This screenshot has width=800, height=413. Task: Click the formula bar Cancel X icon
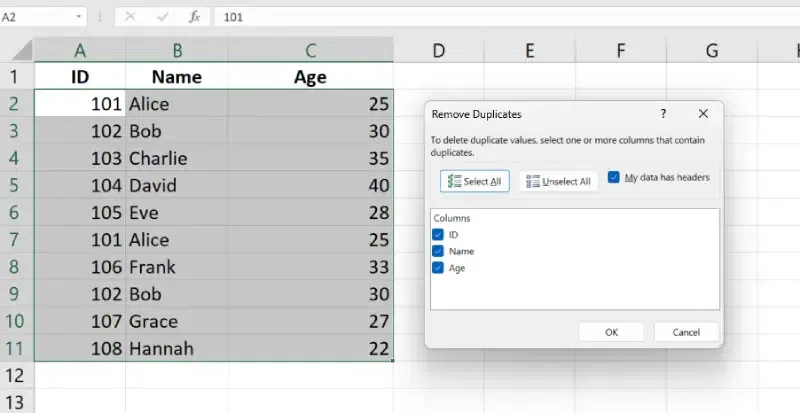(x=131, y=17)
